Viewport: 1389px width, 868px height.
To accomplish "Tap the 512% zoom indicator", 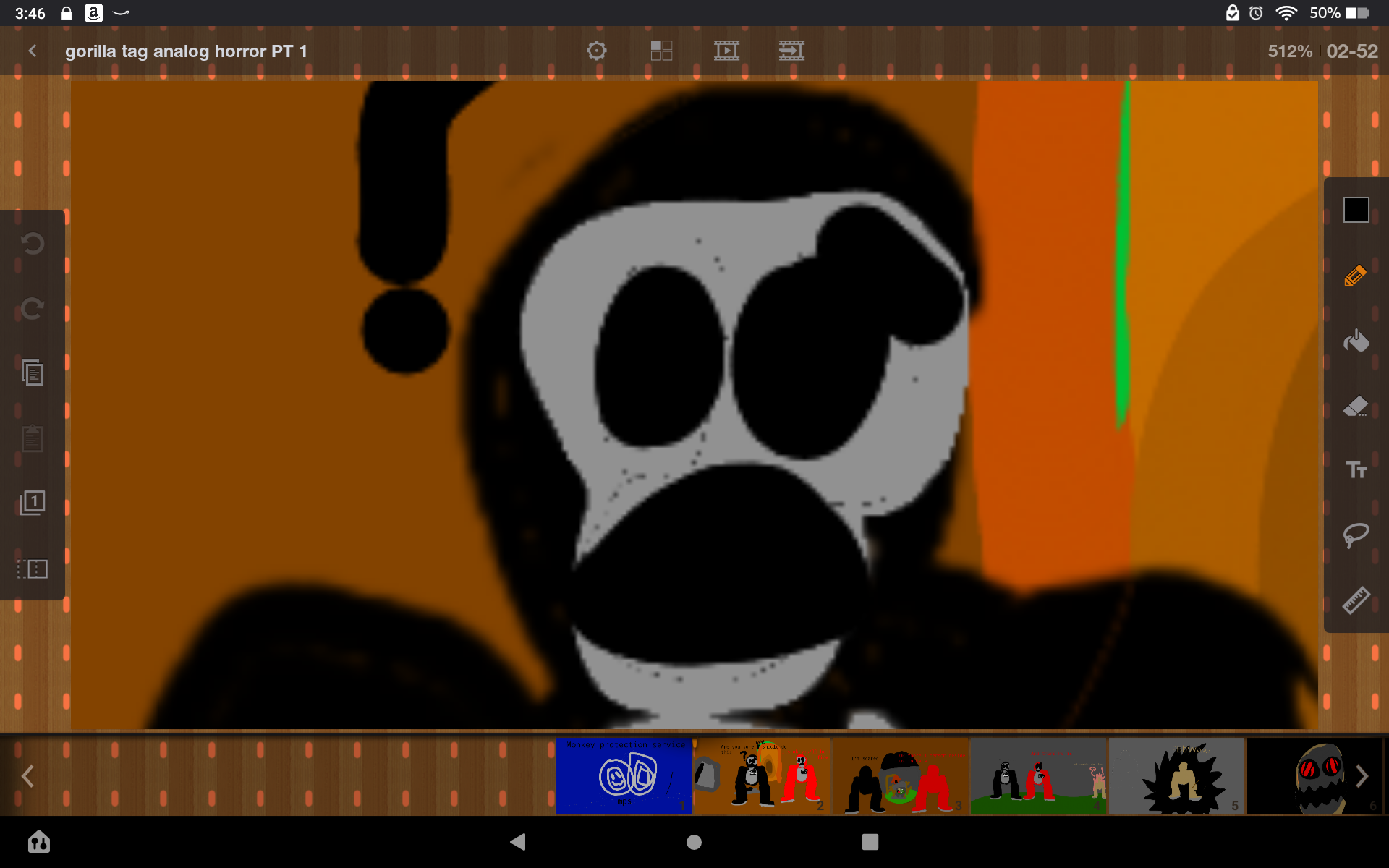I will [x=1290, y=51].
